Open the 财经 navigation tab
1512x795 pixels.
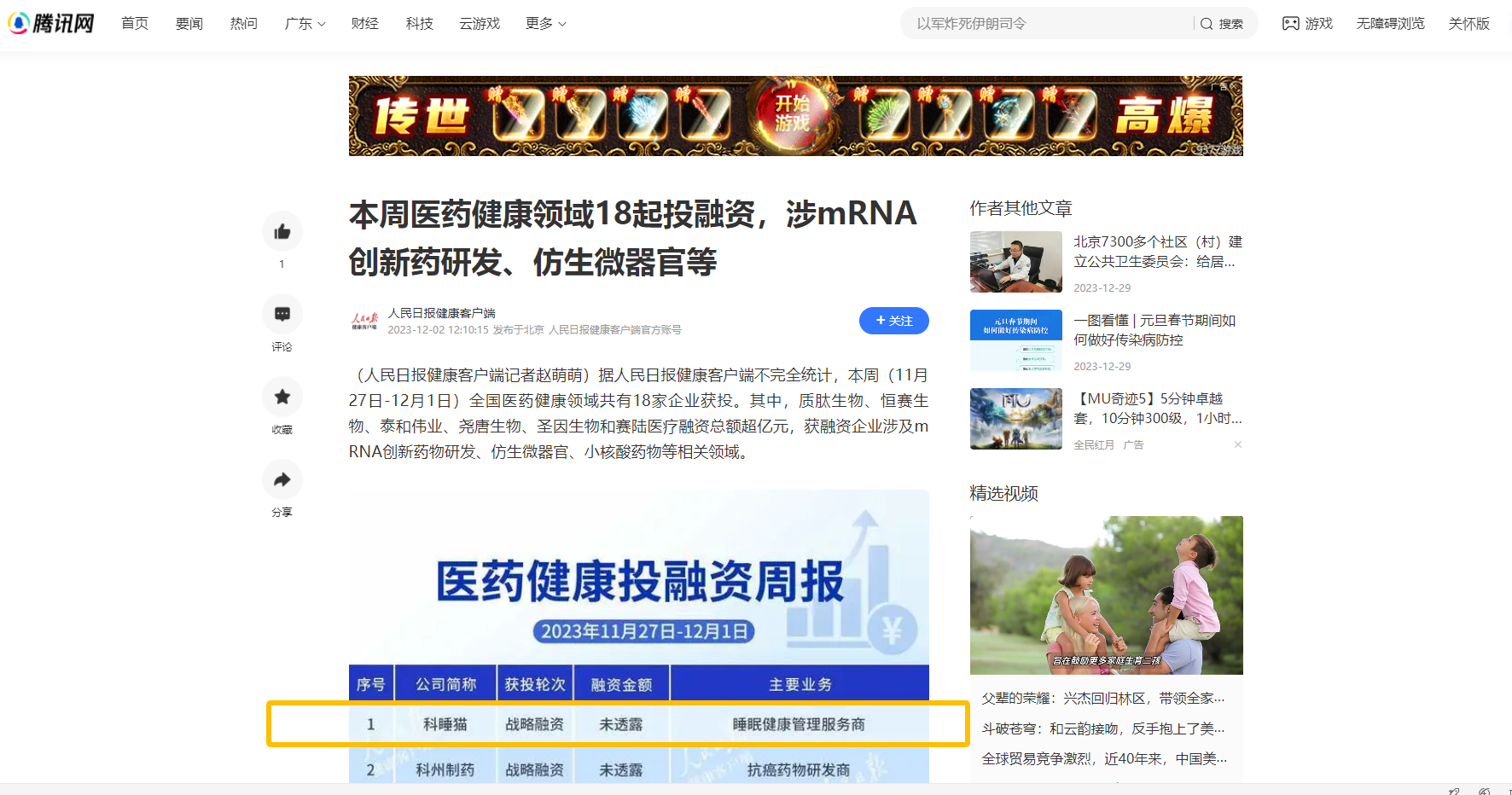click(364, 24)
